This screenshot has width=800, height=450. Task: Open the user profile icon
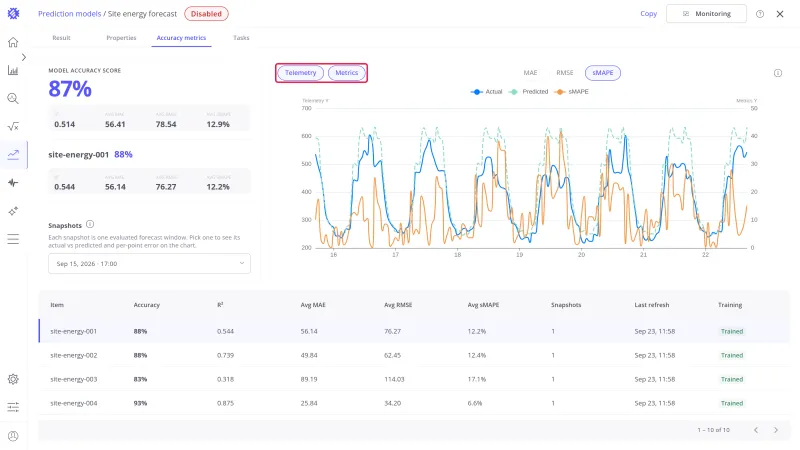coord(13,436)
